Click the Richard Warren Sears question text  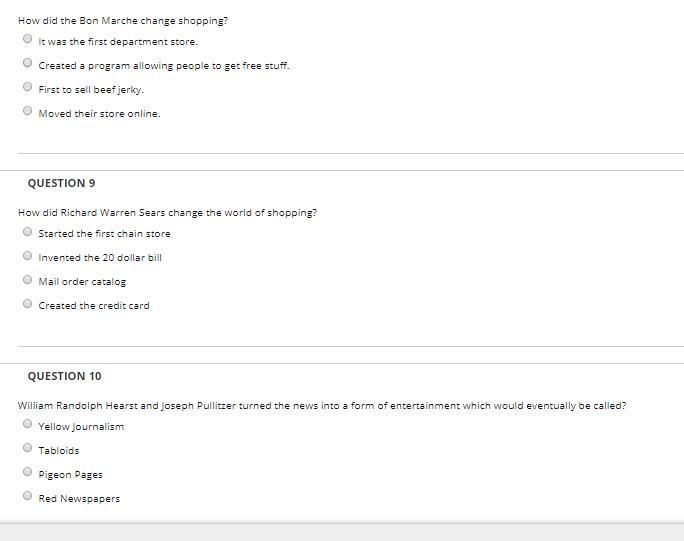pyautogui.click(x=168, y=213)
